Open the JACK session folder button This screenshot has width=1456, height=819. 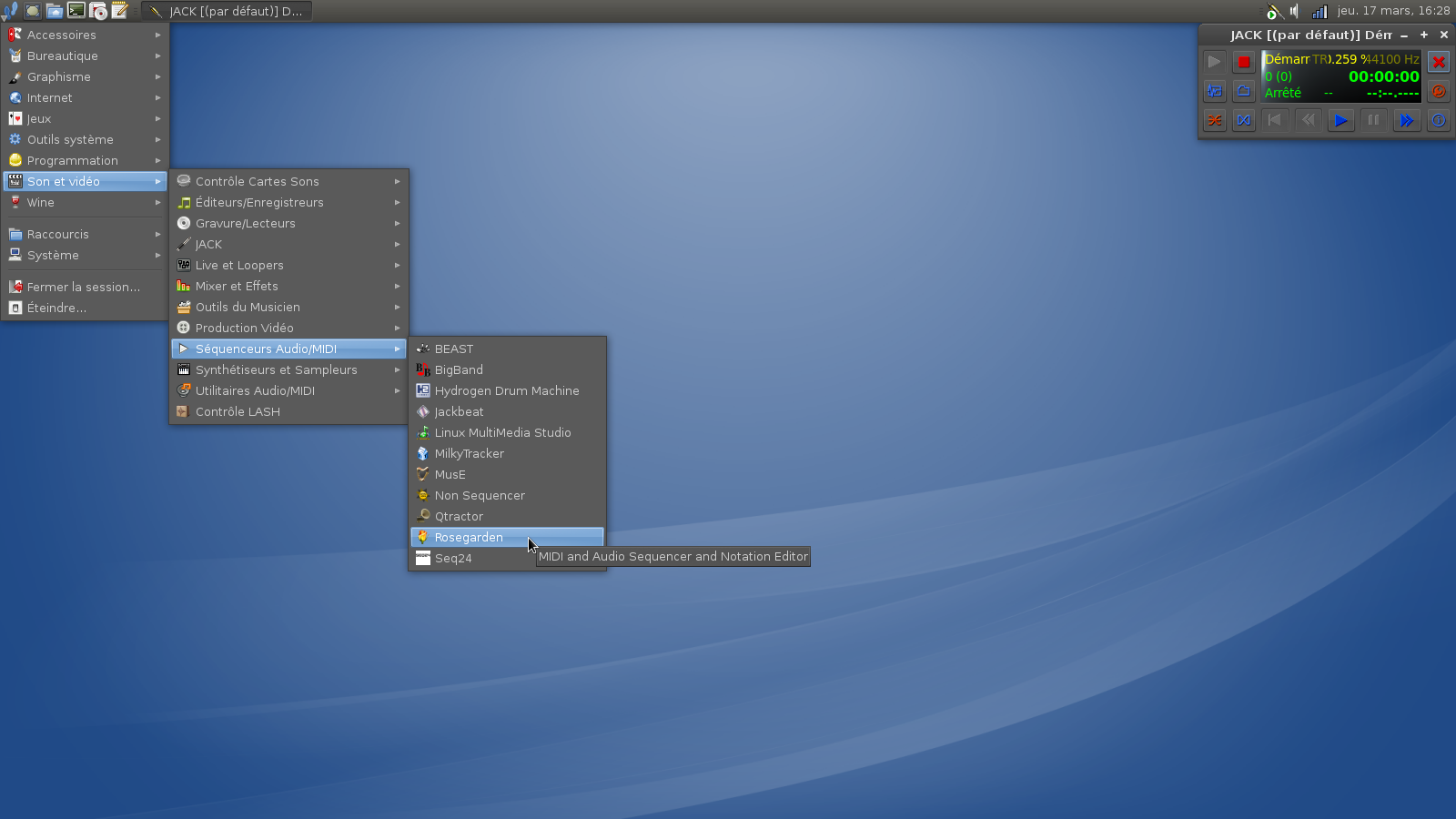coord(1244,91)
